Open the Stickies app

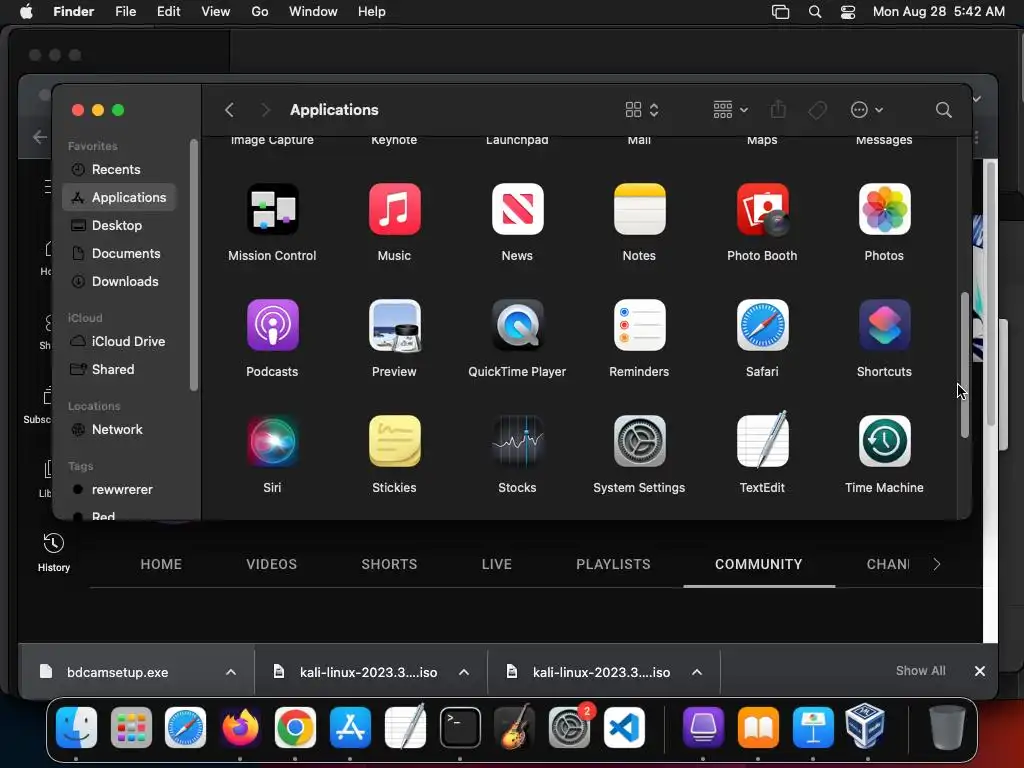[x=394, y=441]
